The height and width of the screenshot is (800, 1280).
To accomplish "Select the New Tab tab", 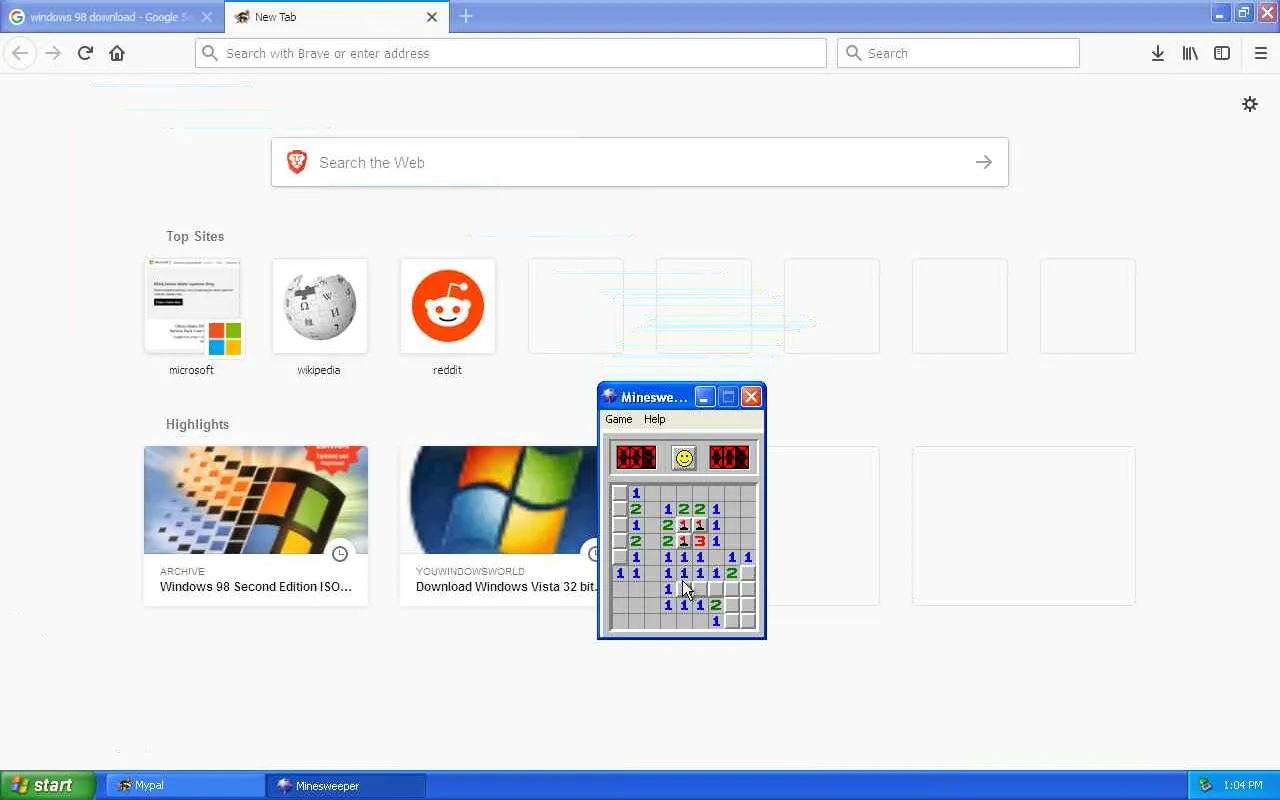I will 337,17.
